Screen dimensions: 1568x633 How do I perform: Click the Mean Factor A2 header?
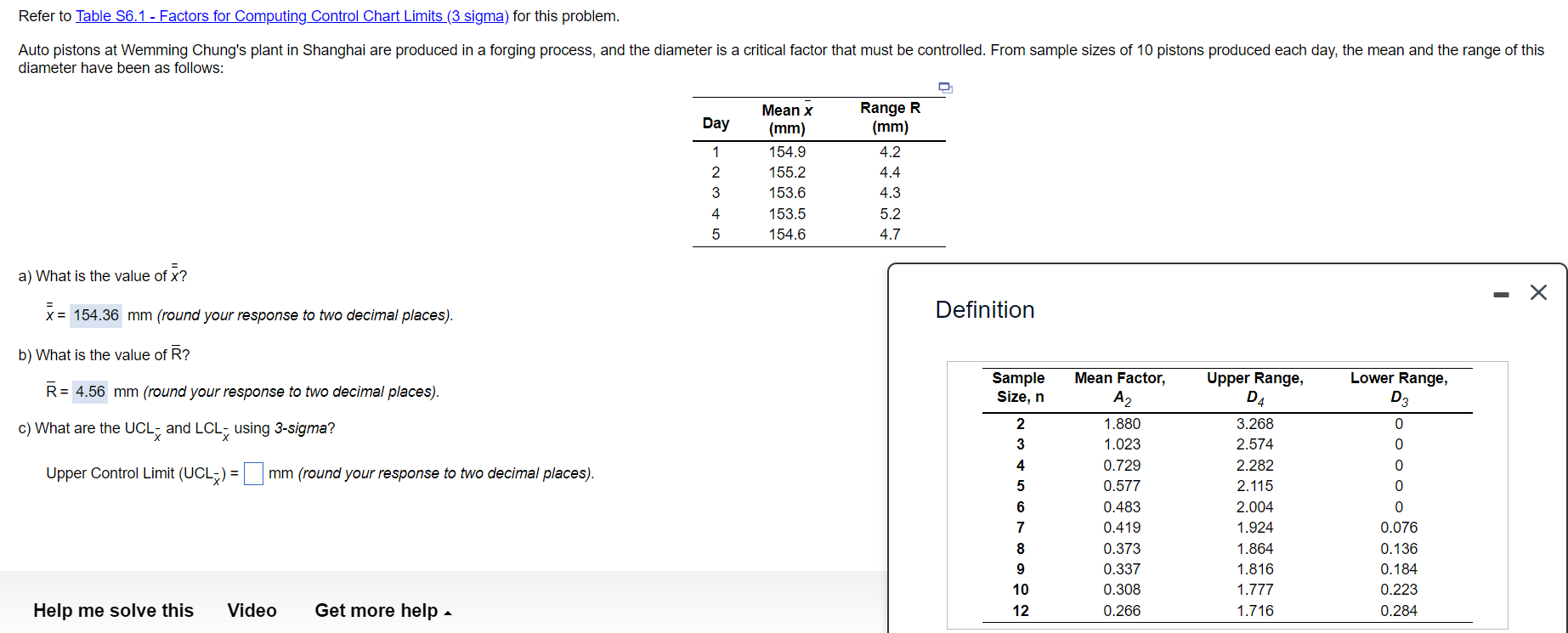tap(1120, 388)
